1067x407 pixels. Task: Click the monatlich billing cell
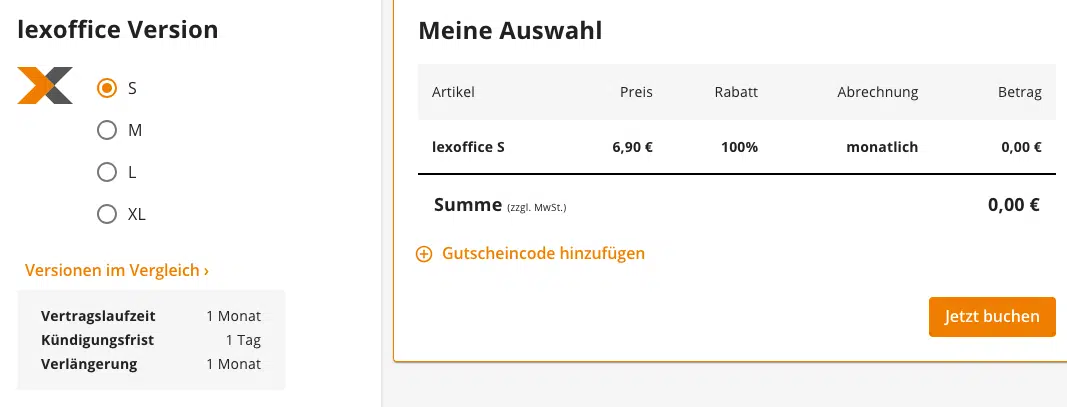coord(881,147)
